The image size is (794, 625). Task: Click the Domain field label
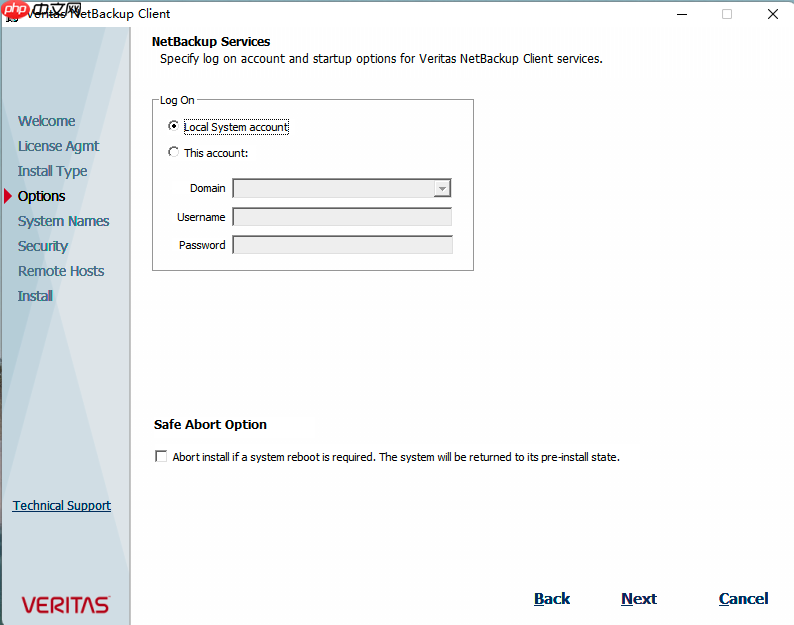pos(208,188)
